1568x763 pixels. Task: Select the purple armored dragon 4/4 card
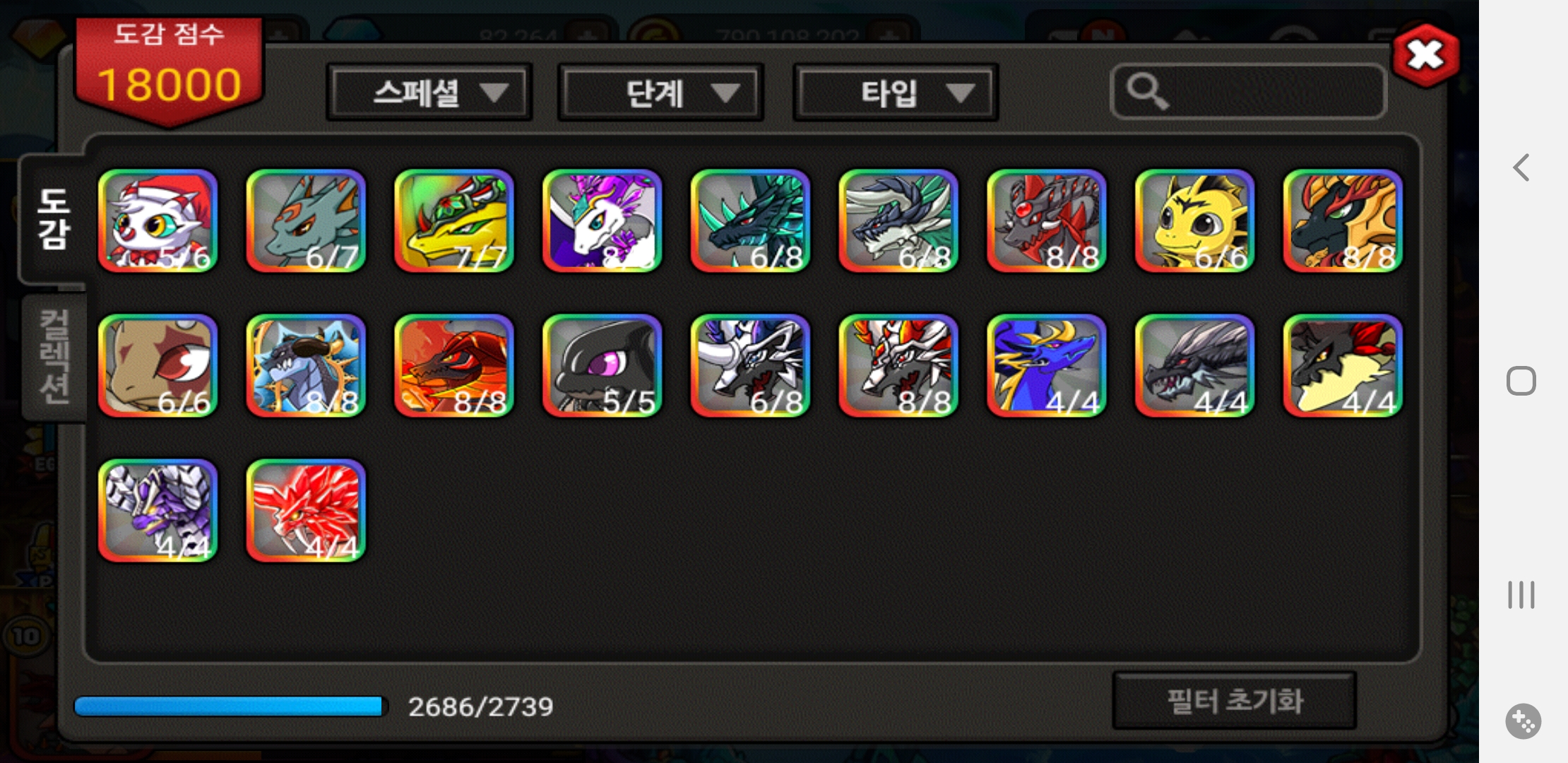158,511
